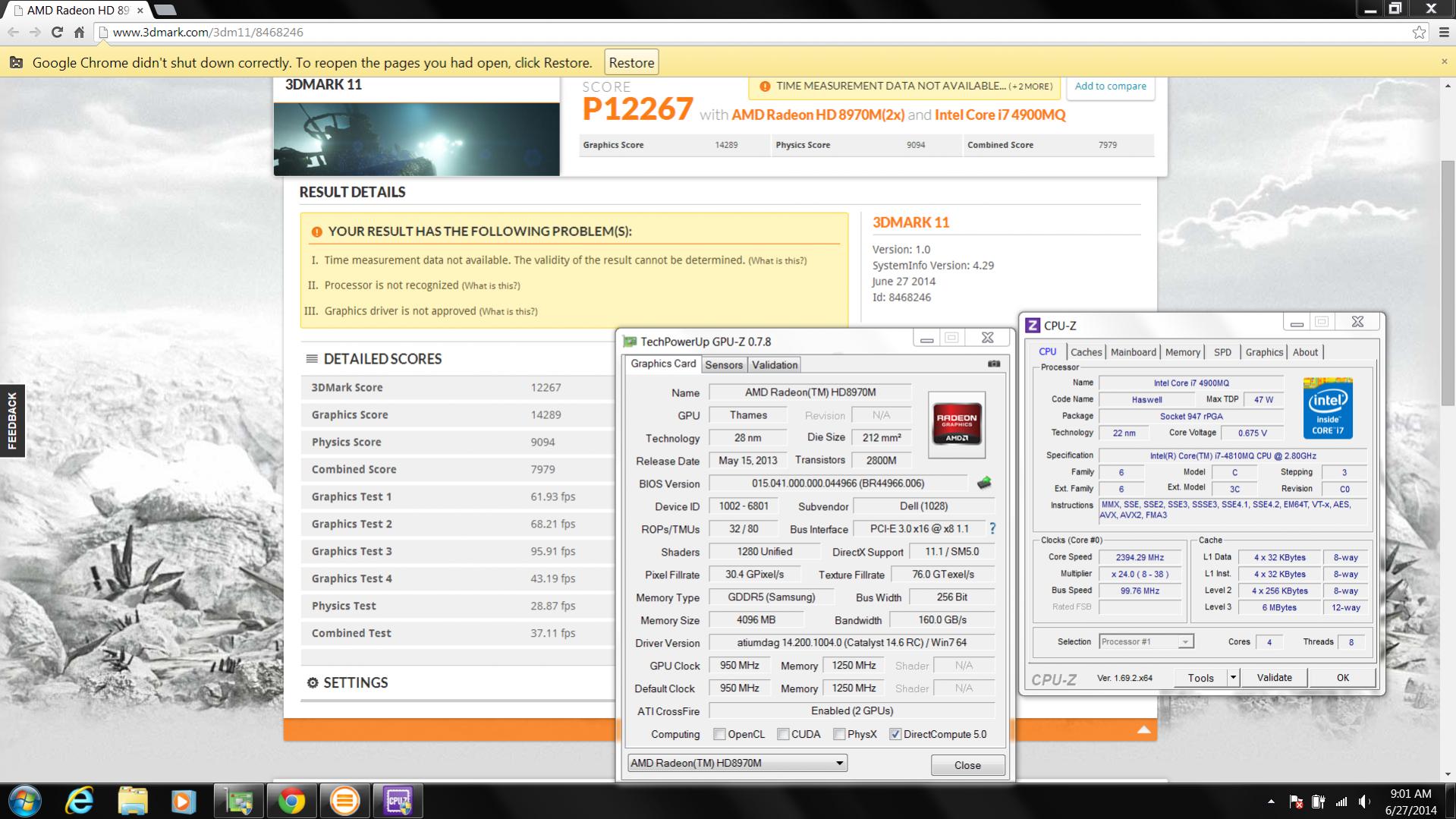The width and height of the screenshot is (1456, 819).
Task: Click the CPU-Z Validate button
Action: coord(1274,677)
